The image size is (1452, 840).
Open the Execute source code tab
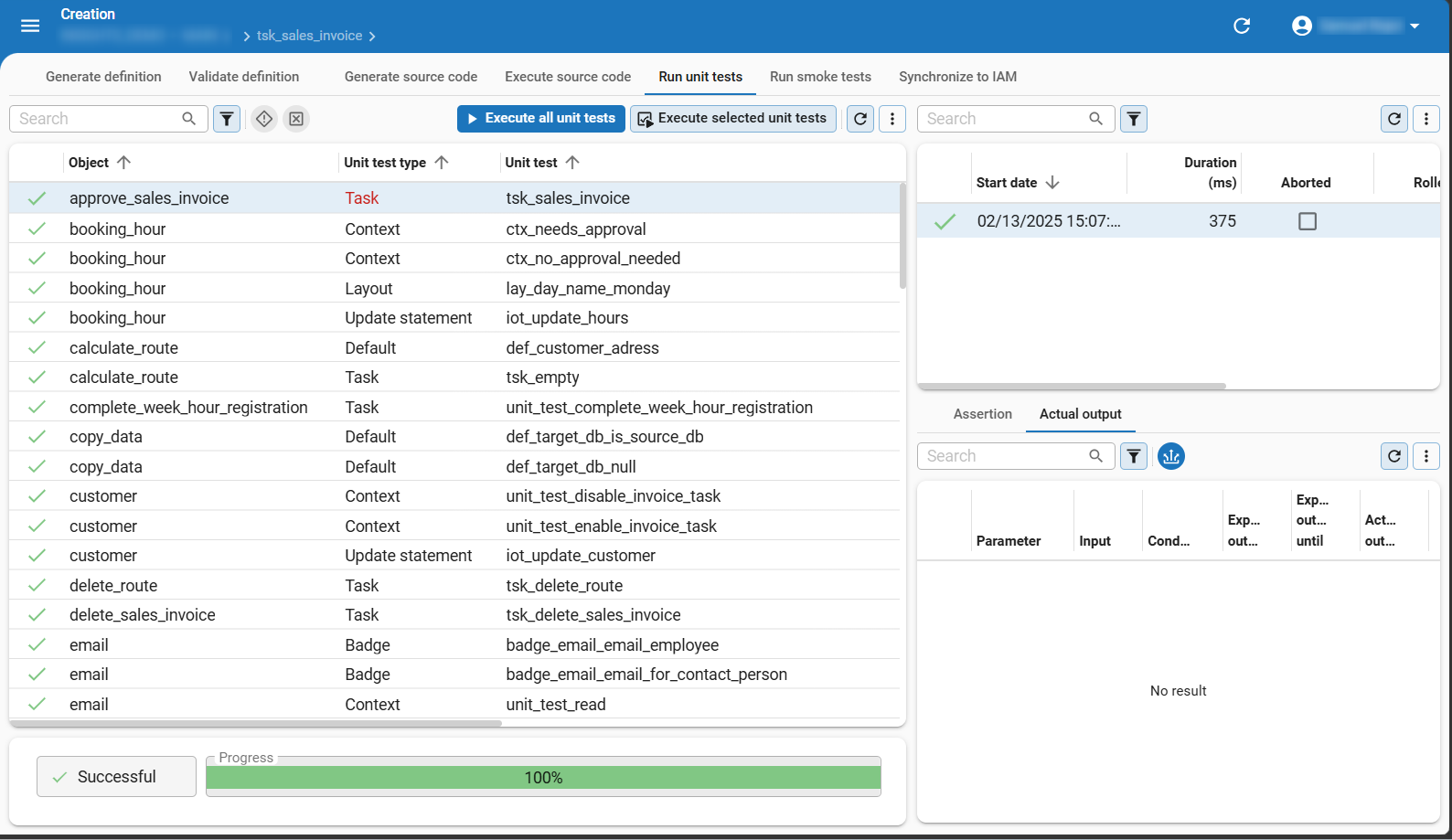click(x=568, y=77)
